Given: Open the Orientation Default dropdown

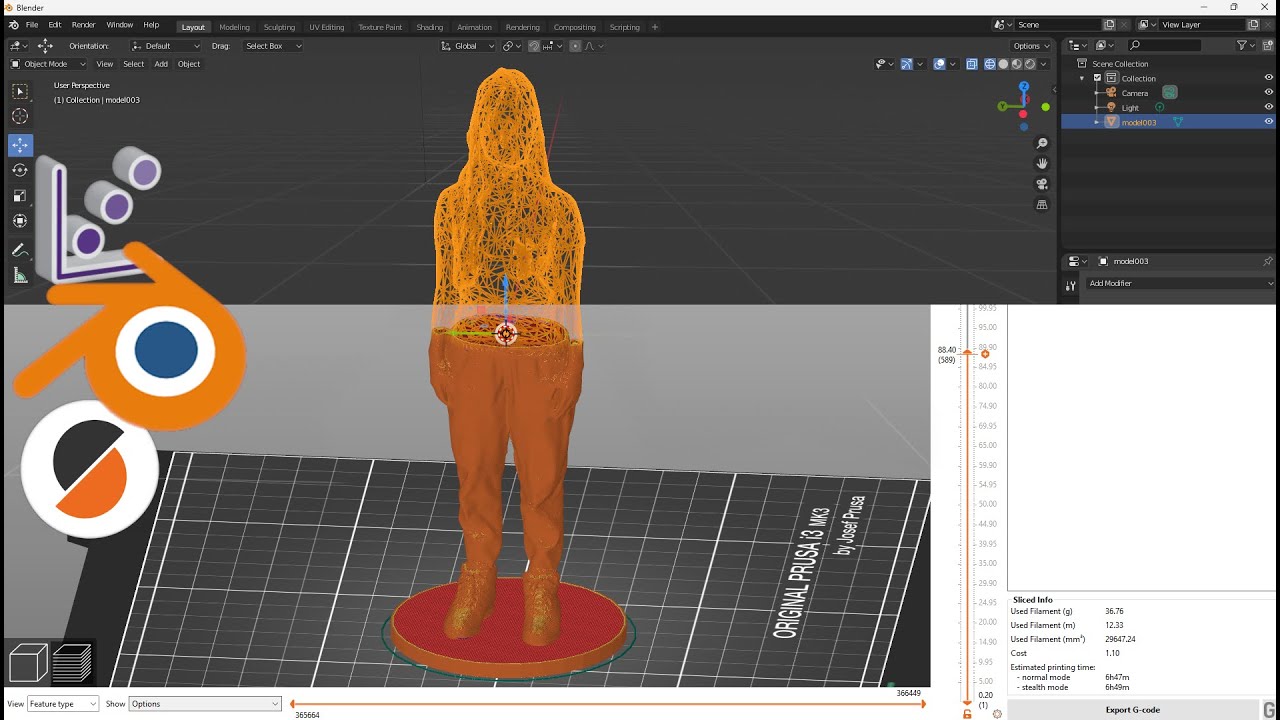Looking at the screenshot, I should pyautogui.click(x=166, y=46).
